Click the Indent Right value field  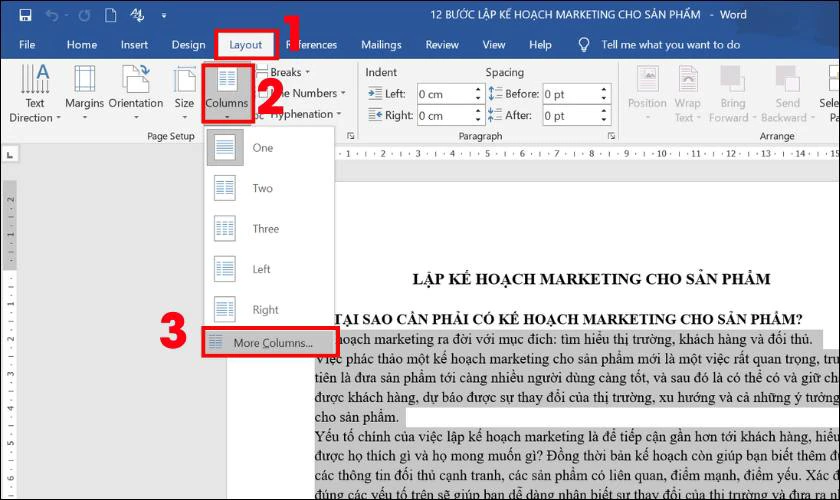445,116
